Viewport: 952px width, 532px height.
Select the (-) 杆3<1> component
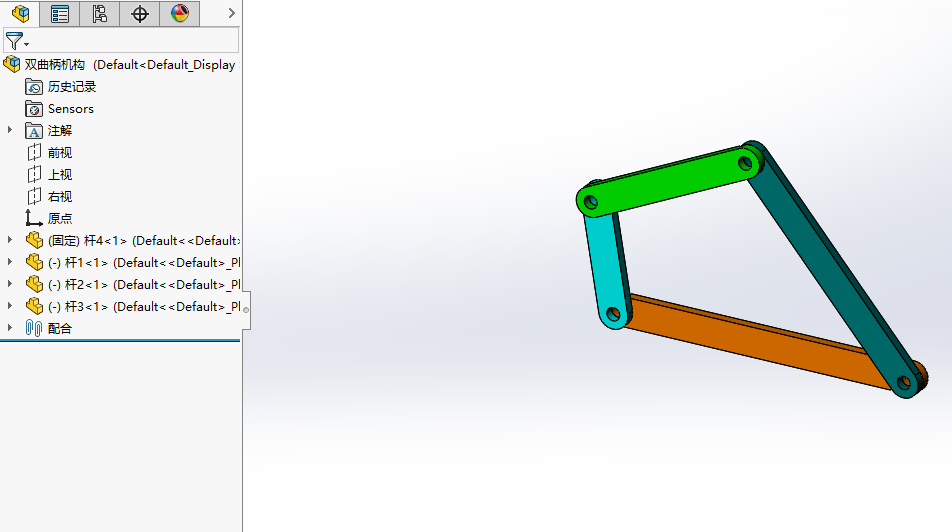point(144,306)
